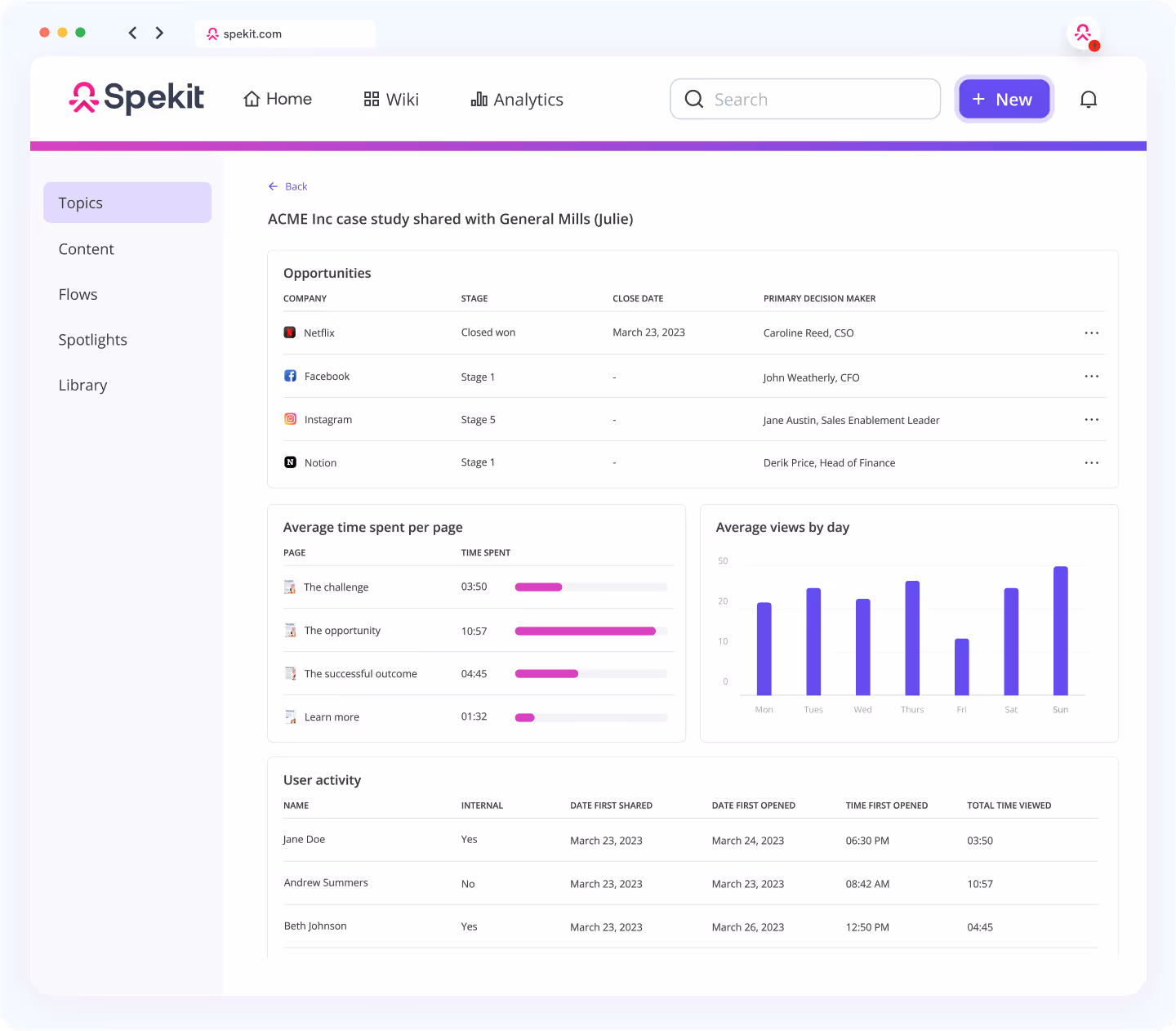This screenshot has height=1031, width=1176.
Task: Click The opportunity page name
Action: tap(342, 630)
